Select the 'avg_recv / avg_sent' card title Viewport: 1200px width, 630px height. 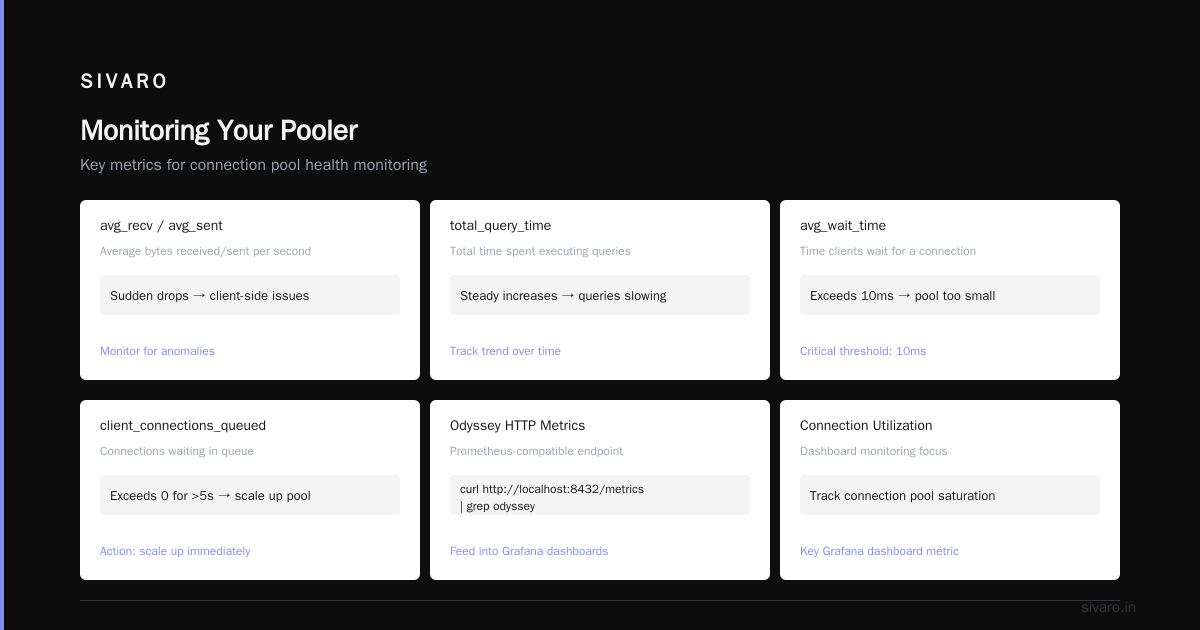161,226
